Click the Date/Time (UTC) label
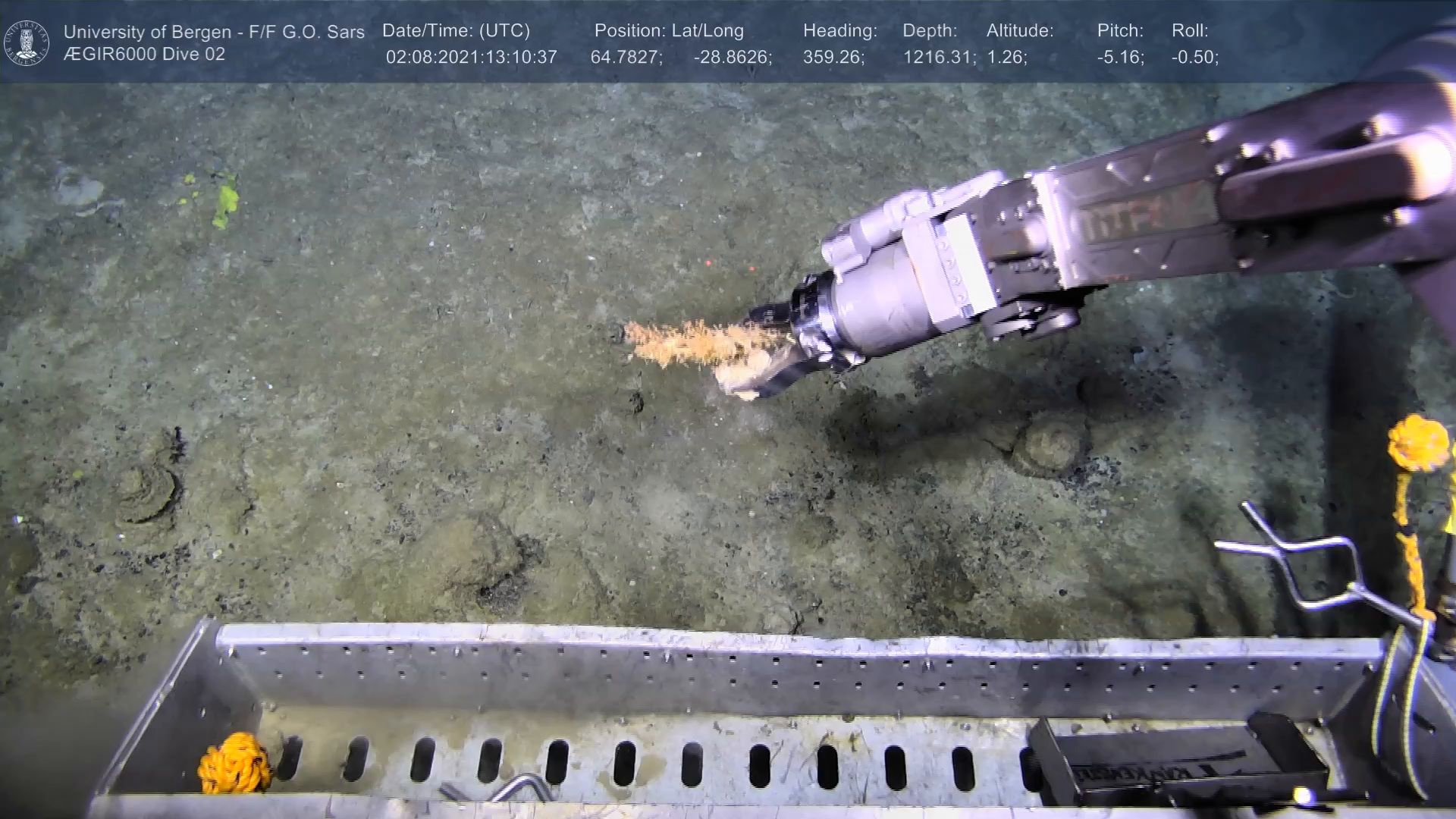The image size is (1456, 819). click(x=456, y=30)
